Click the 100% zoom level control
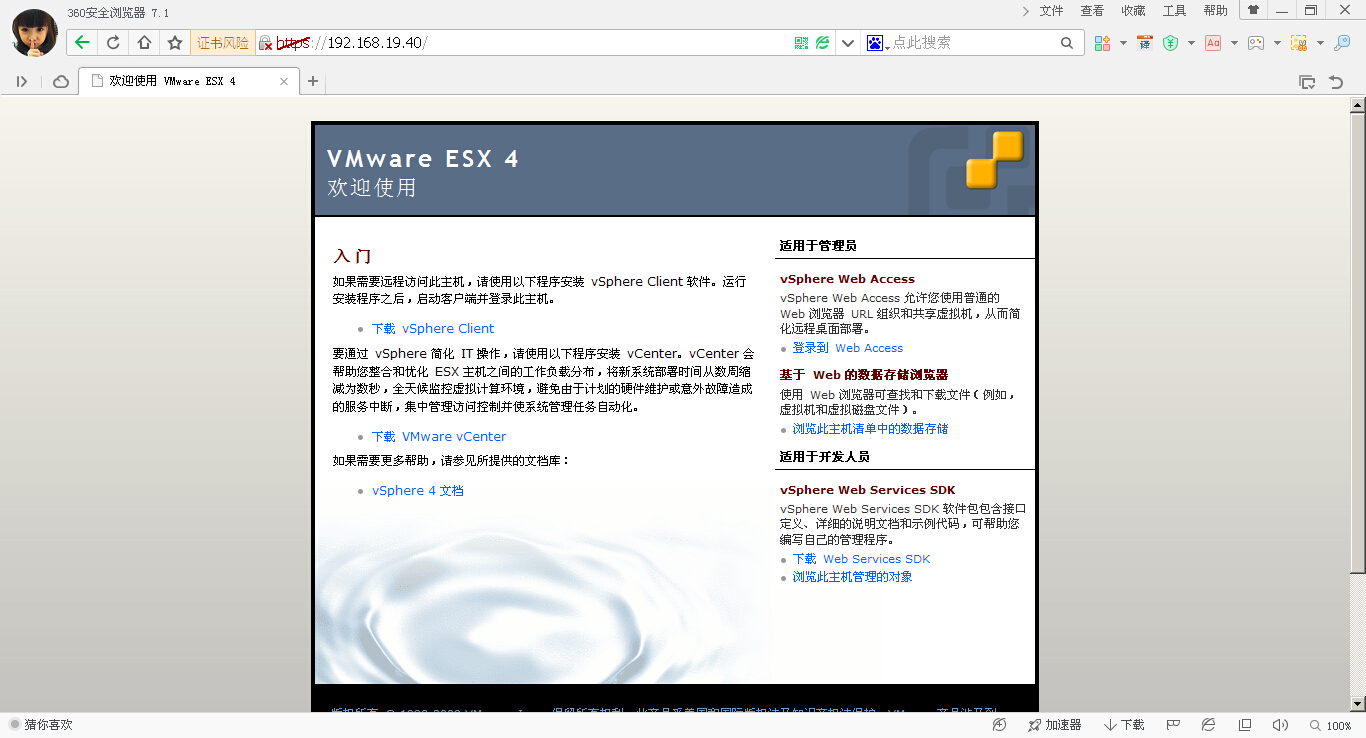Image resolution: width=1366 pixels, height=738 pixels. click(1331, 726)
